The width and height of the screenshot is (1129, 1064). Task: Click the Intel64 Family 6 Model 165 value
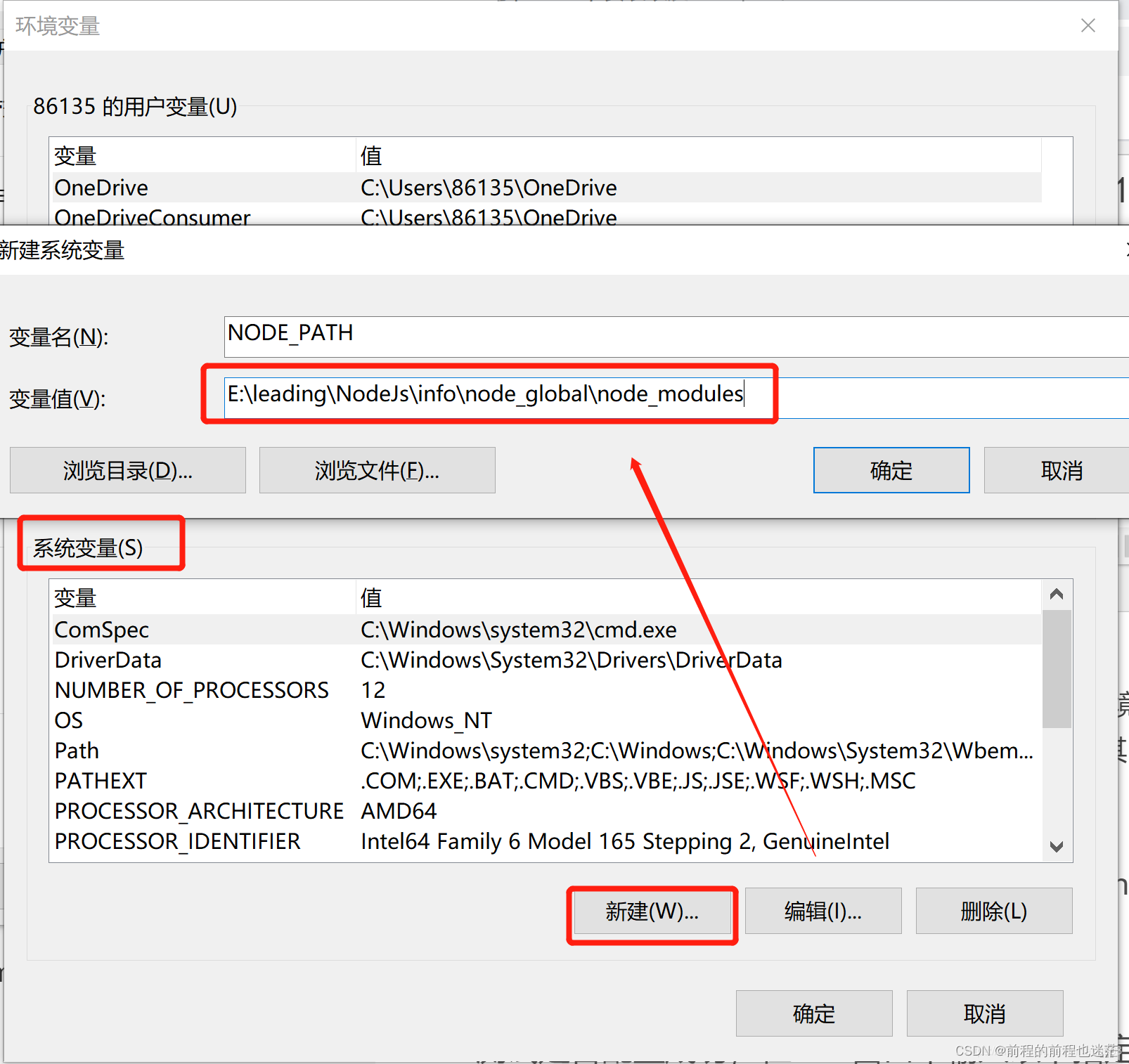tap(625, 841)
